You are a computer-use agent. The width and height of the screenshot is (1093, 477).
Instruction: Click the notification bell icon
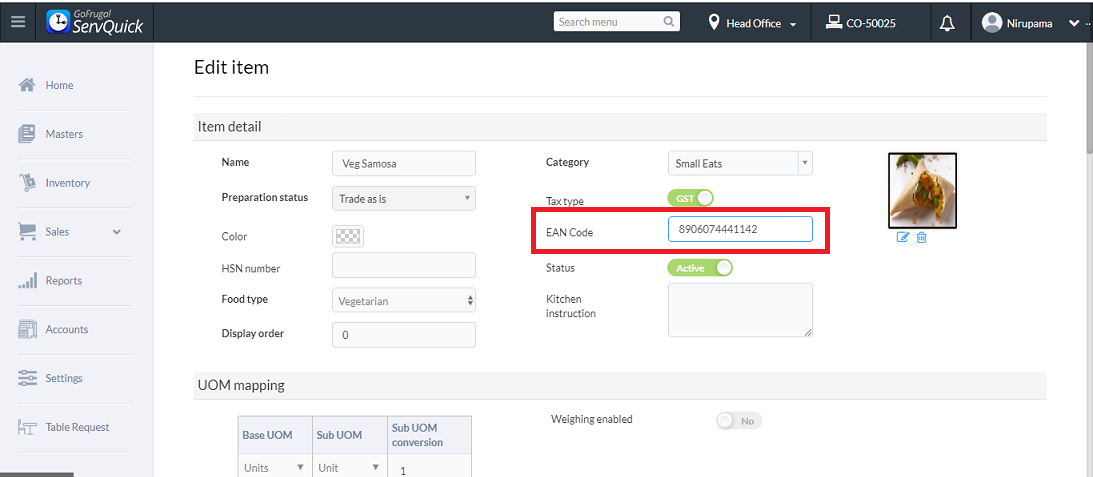(946, 23)
